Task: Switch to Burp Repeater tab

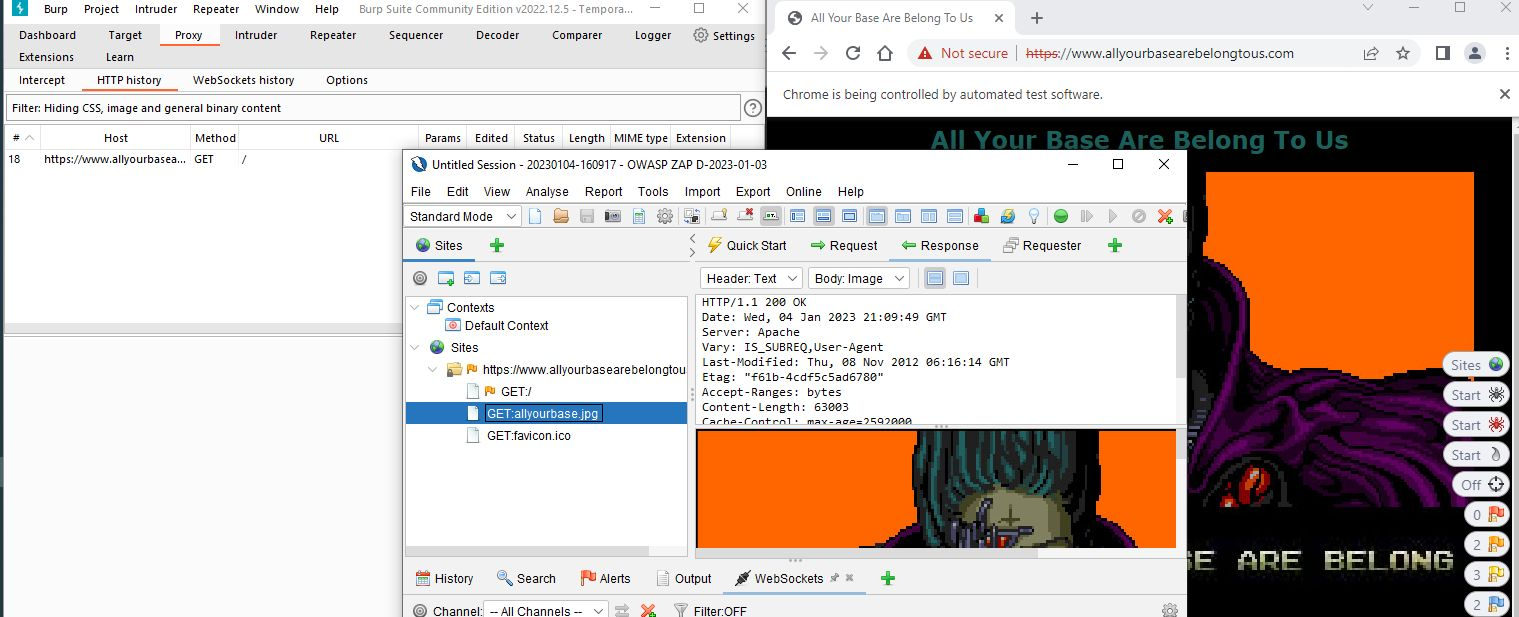Action: [333, 35]
